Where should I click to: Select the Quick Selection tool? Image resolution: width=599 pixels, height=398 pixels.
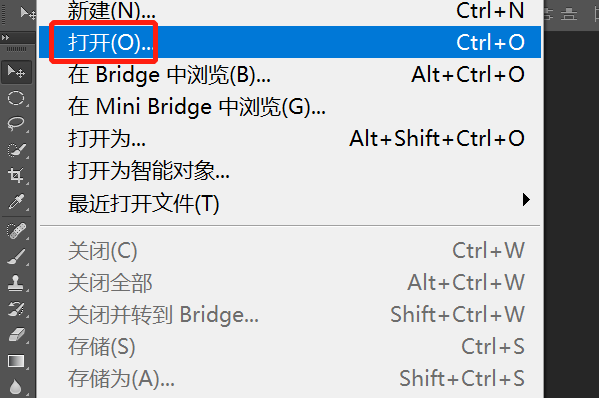tap(16, 150)
